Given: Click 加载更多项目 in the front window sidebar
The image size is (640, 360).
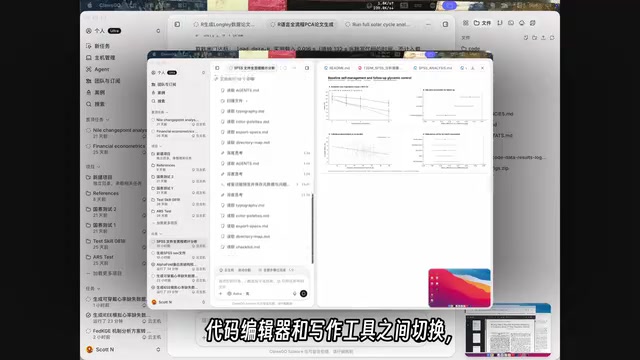Looking at the screenshot, I should (165, 223).
